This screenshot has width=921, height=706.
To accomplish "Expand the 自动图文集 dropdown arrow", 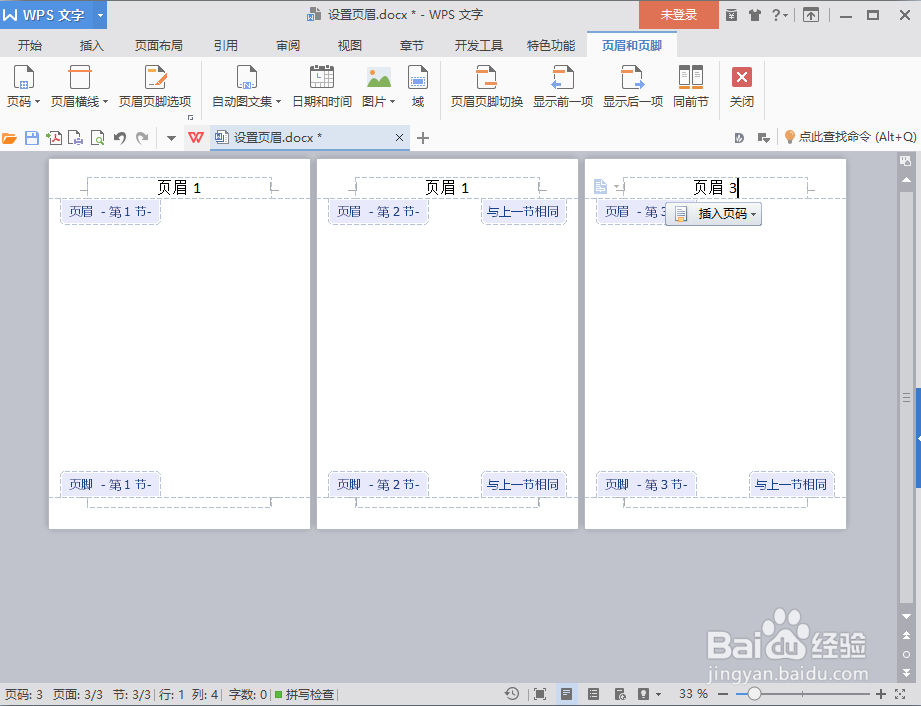I will (278, 102).
